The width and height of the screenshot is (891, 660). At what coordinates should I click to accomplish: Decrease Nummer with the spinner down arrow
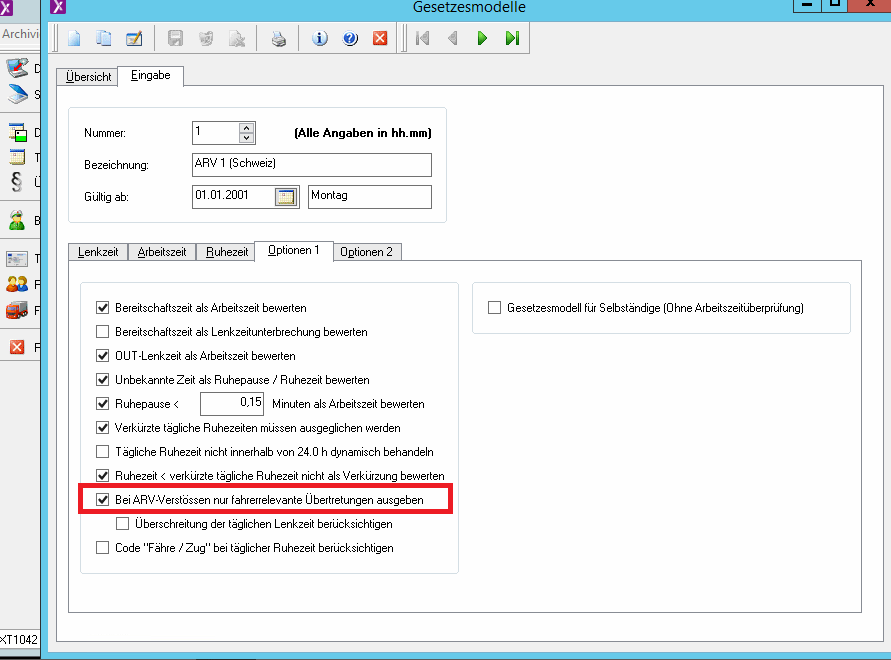(247, 138)
